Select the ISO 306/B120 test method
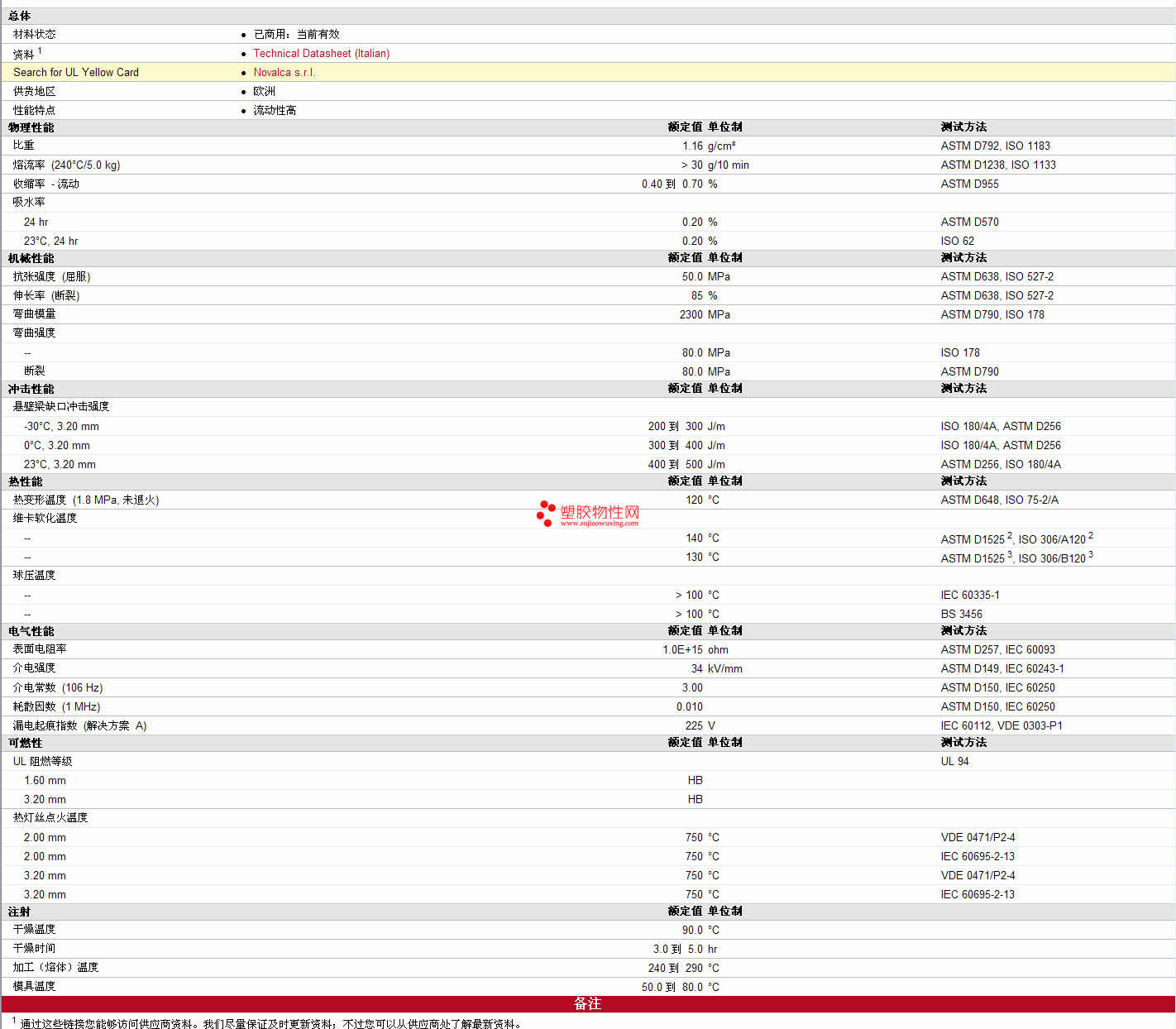The image size is (1176, 1029). point(1052,558)
